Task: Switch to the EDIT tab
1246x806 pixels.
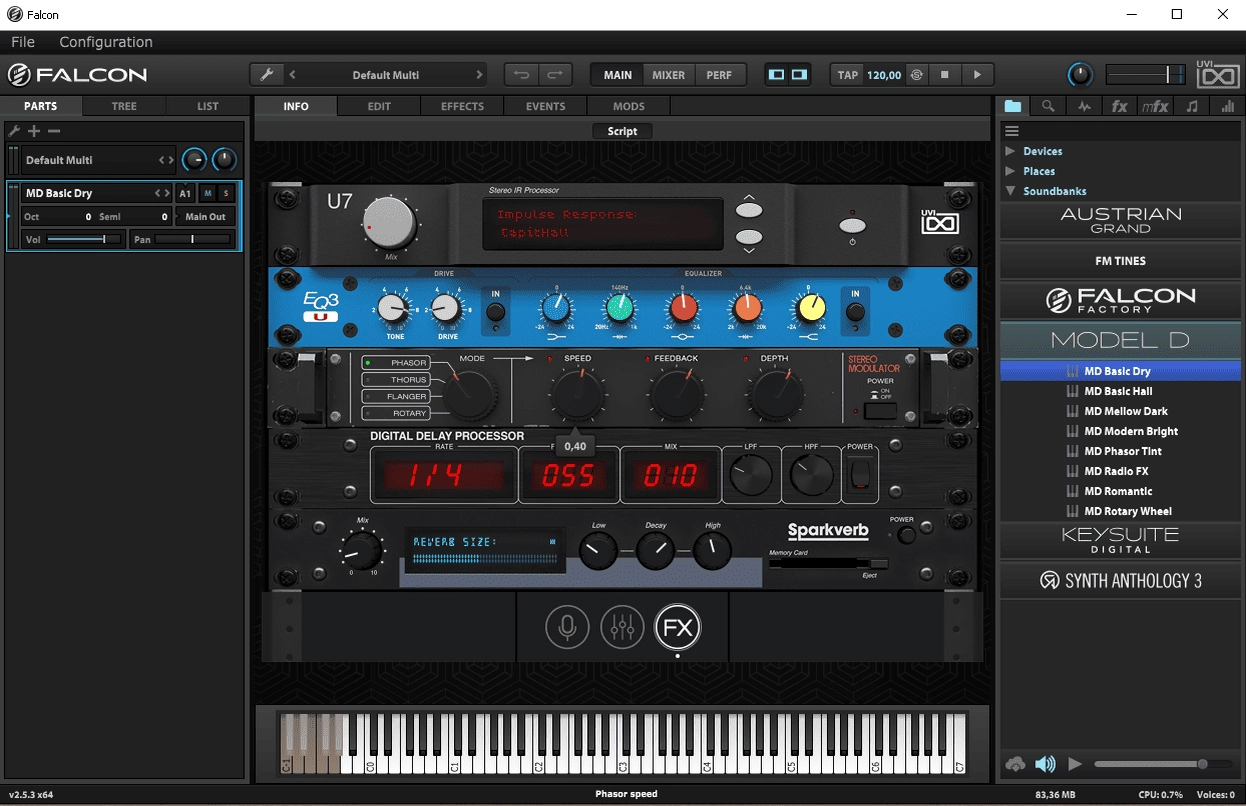Action: point(379,106)
